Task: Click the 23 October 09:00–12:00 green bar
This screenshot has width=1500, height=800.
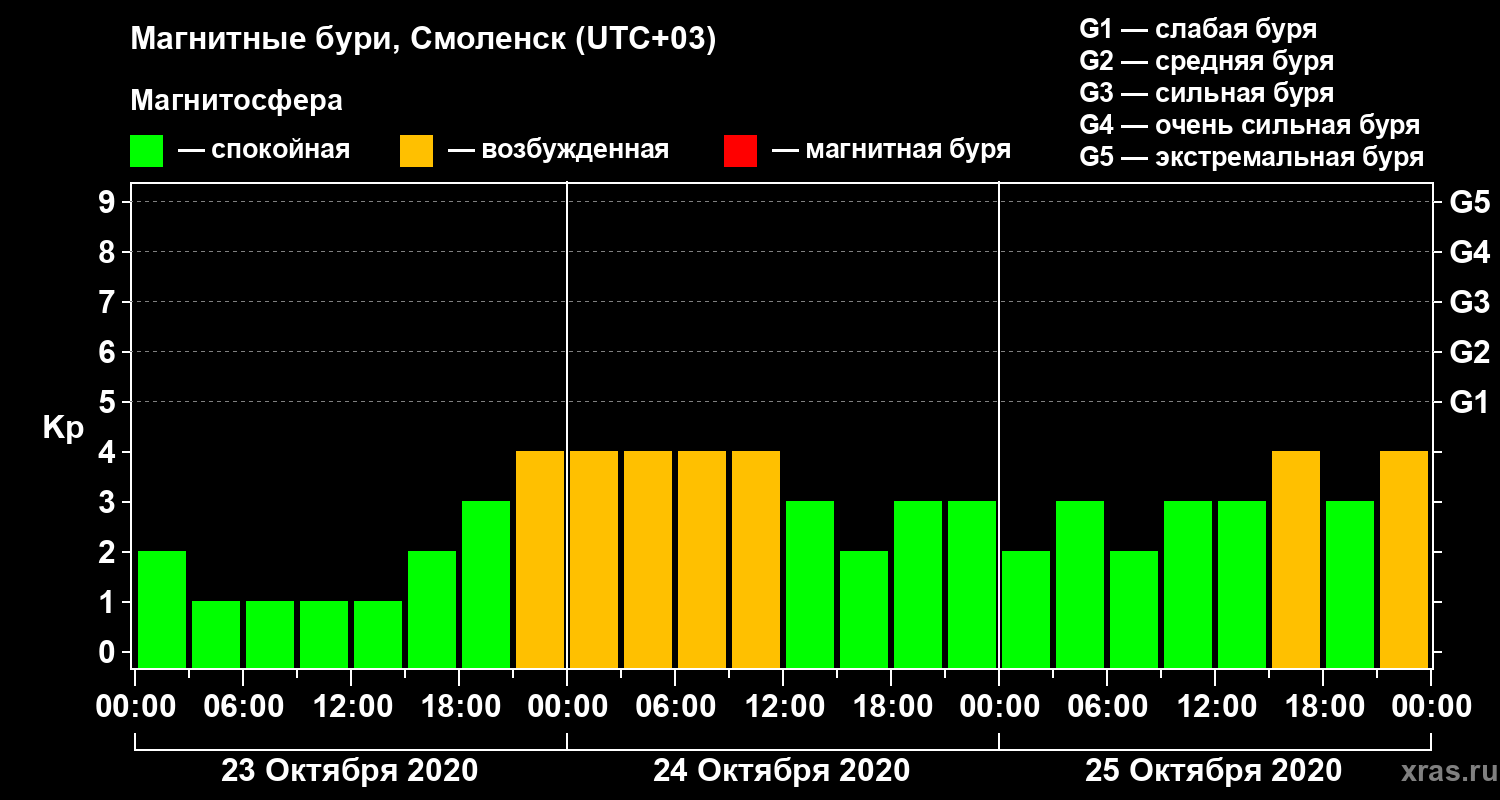Action: (324, 634)
